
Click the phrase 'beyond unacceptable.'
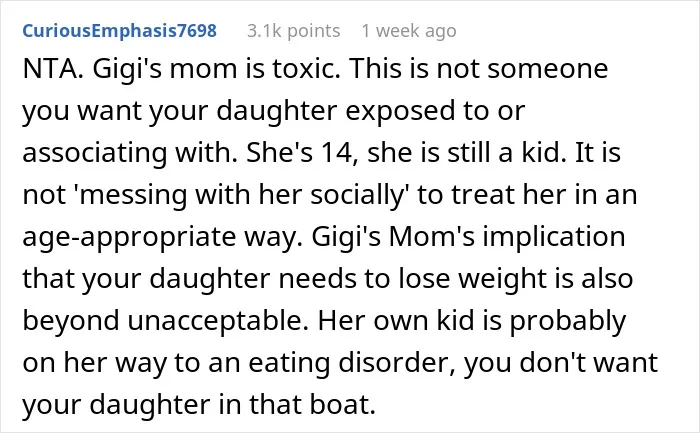(x=165, y=321)
